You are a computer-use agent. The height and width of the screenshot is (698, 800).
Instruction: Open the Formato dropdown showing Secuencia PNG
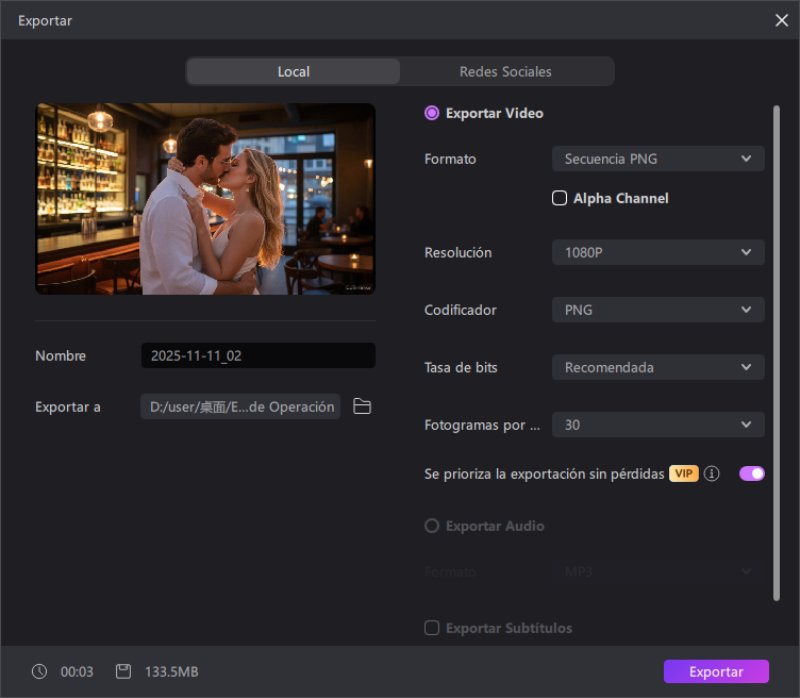pos(657,158)
